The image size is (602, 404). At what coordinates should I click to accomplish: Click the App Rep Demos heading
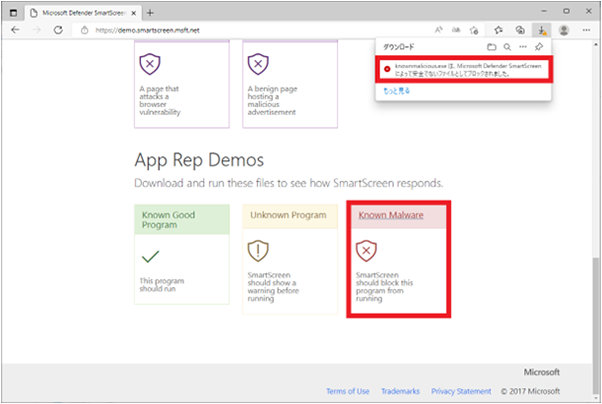tap(199, 160)
